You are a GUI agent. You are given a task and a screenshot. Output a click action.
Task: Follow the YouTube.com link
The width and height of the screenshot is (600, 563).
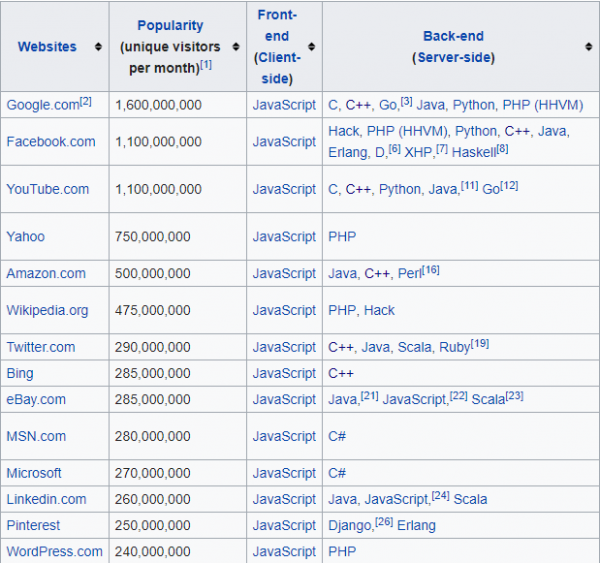pyautogui.click(x=47, y=189)
